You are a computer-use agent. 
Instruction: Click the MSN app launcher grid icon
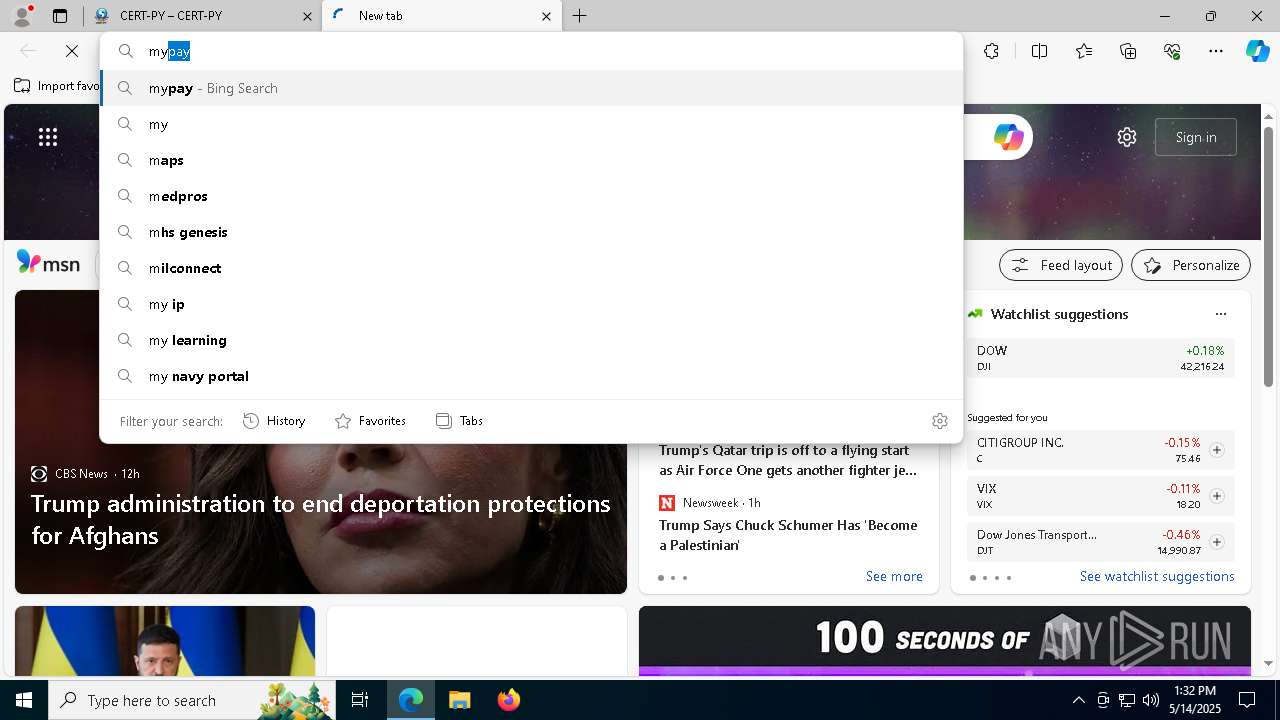[48, 137]
